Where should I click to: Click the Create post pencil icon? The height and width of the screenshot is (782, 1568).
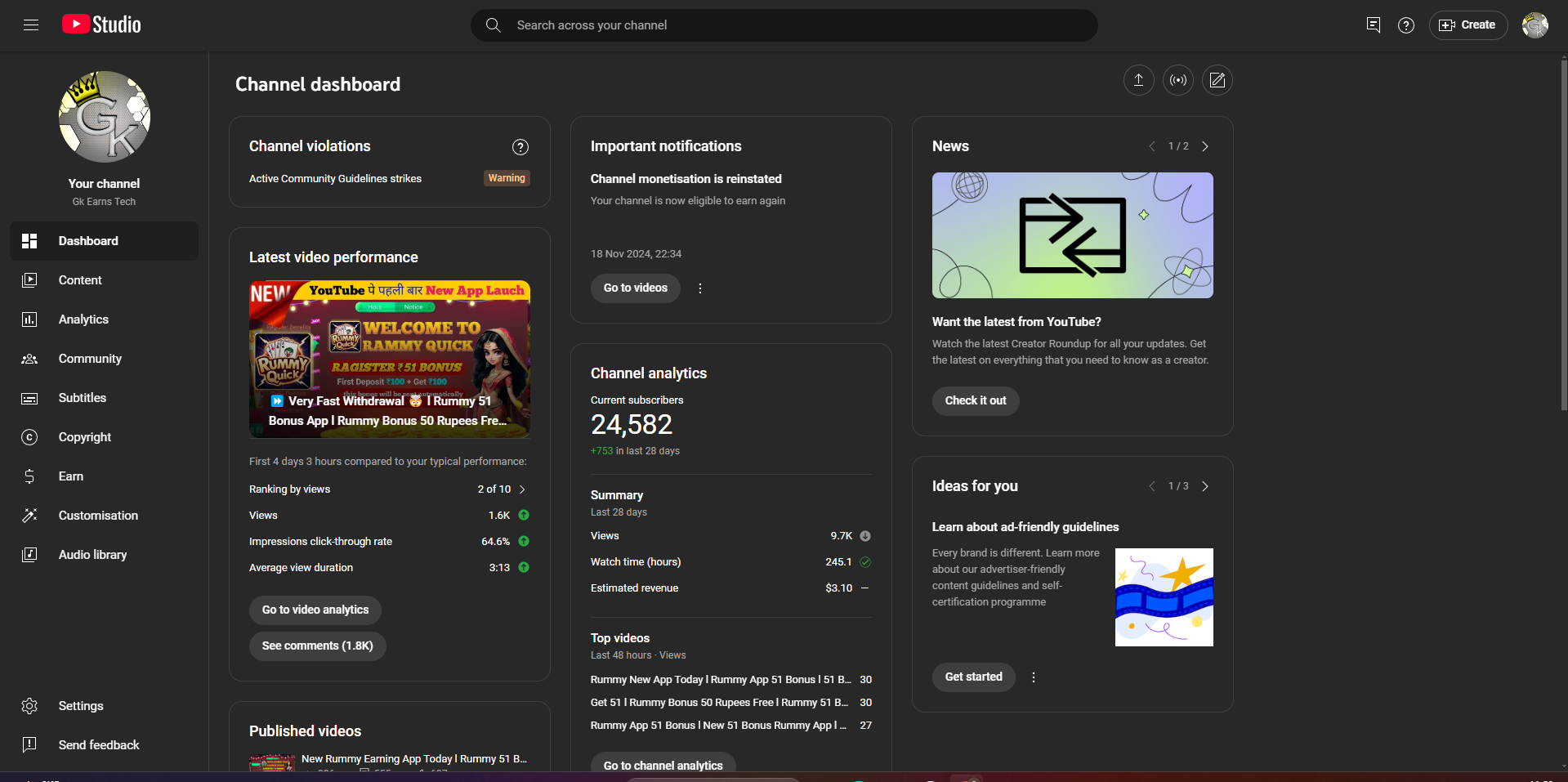(x=1217, y=80)
